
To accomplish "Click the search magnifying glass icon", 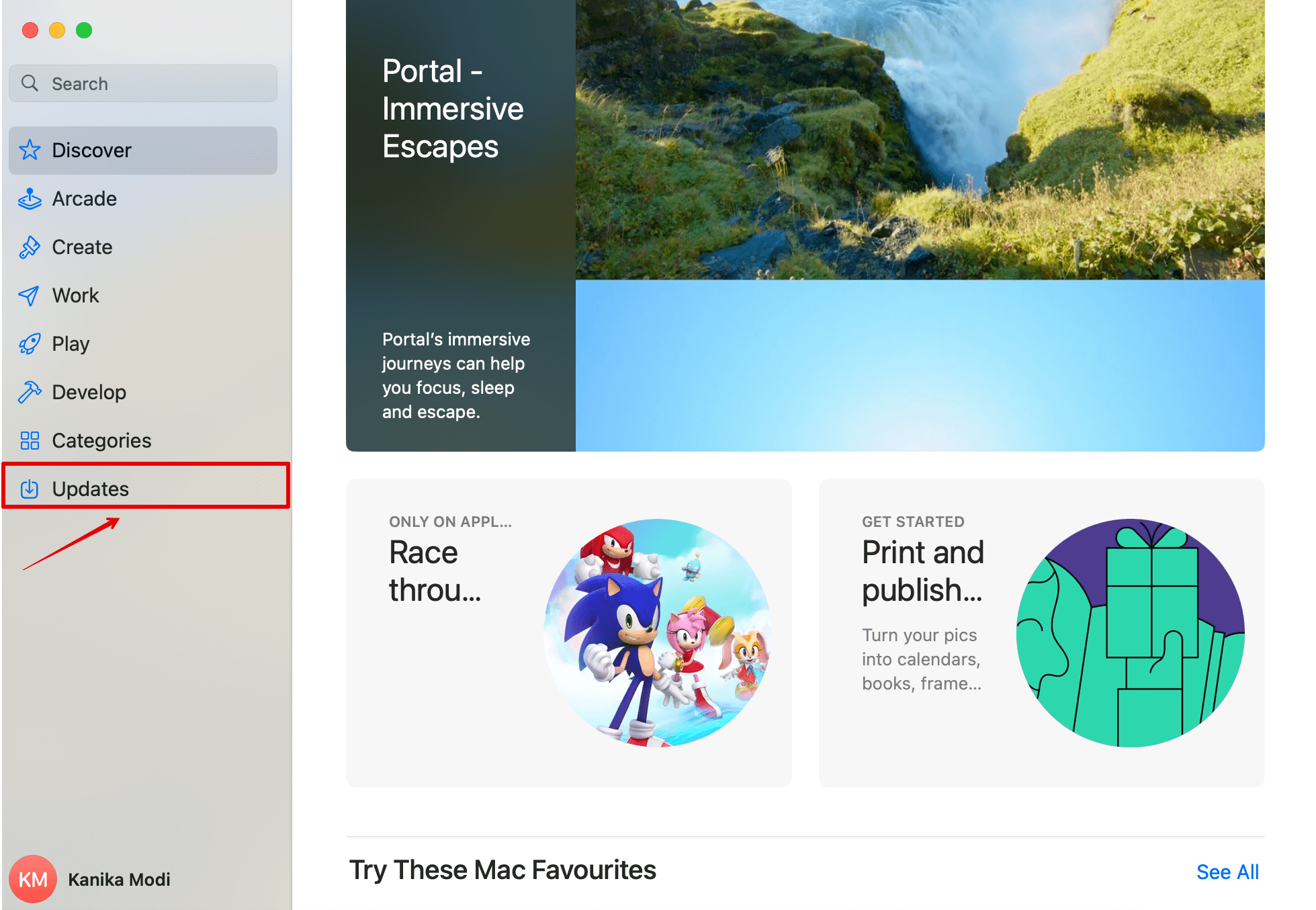I will point(30,83).
